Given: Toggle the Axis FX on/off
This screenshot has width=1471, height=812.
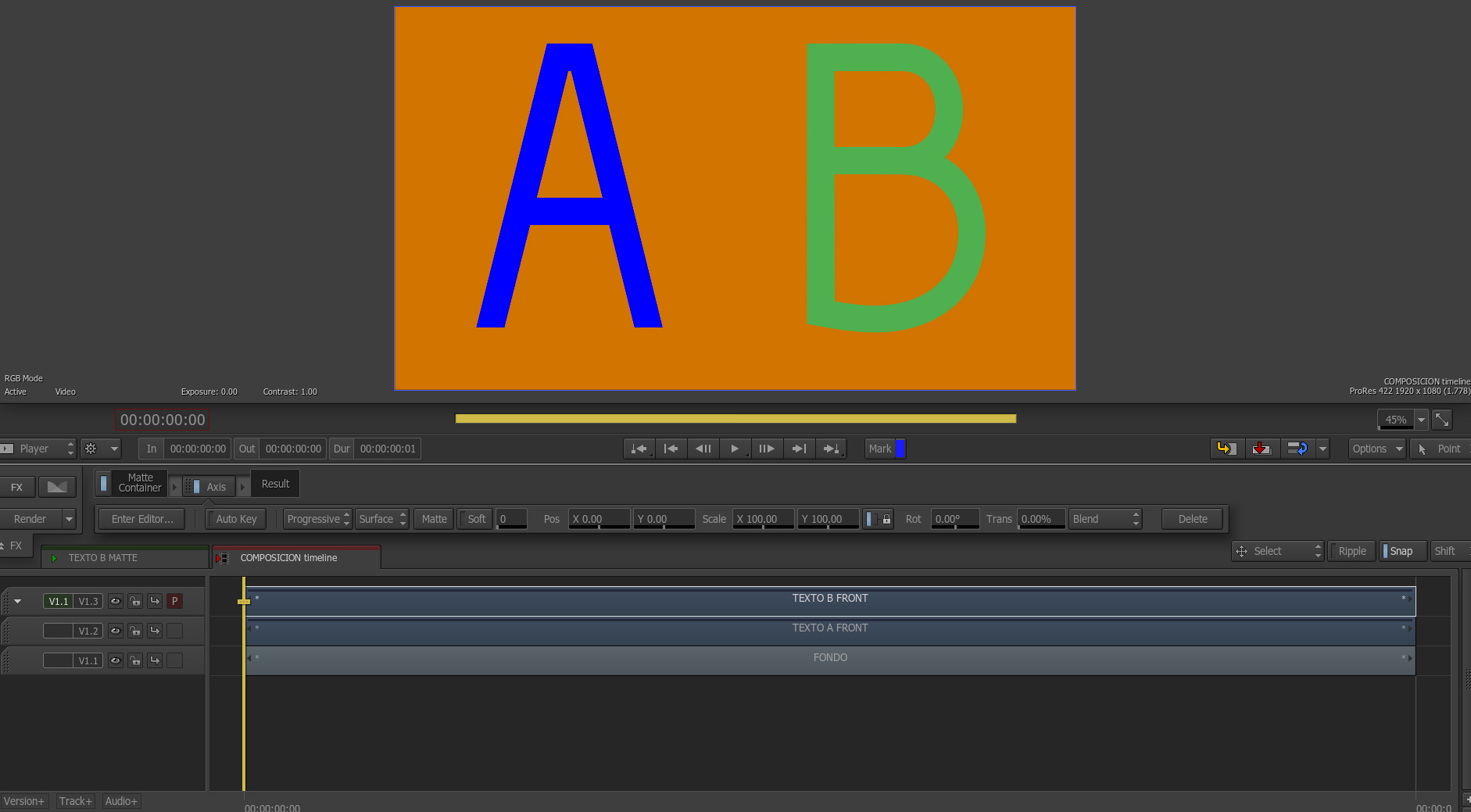Looking at the screenshot, I should [196, 487].
